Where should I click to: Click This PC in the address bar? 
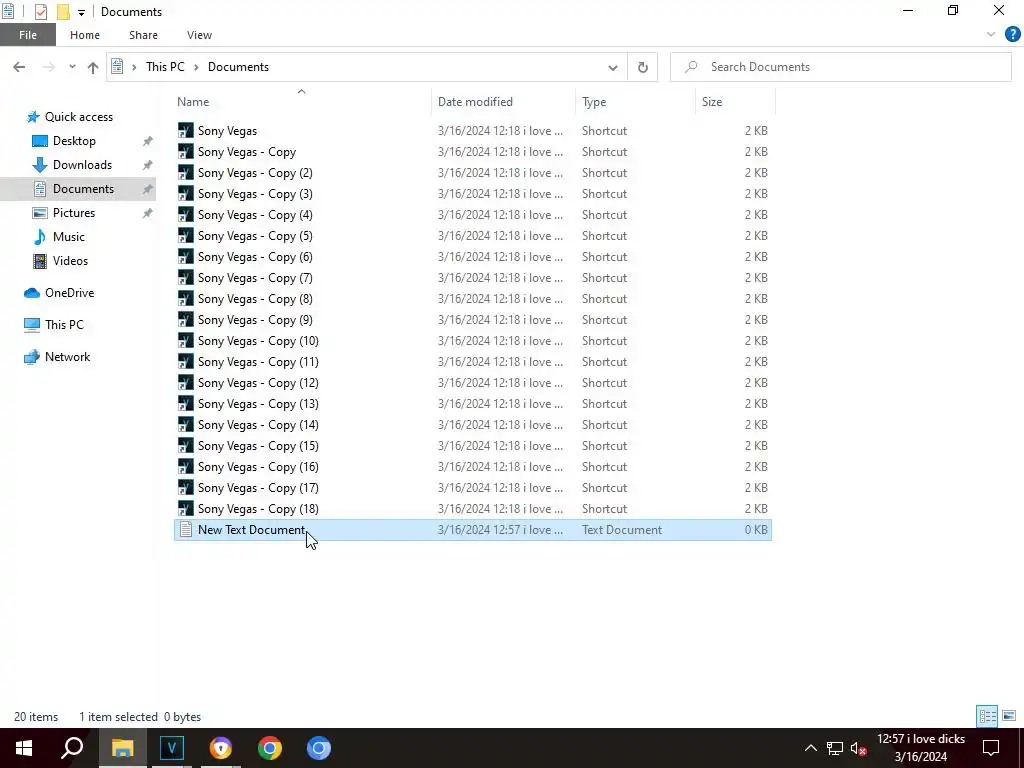(x=165, y=67)
